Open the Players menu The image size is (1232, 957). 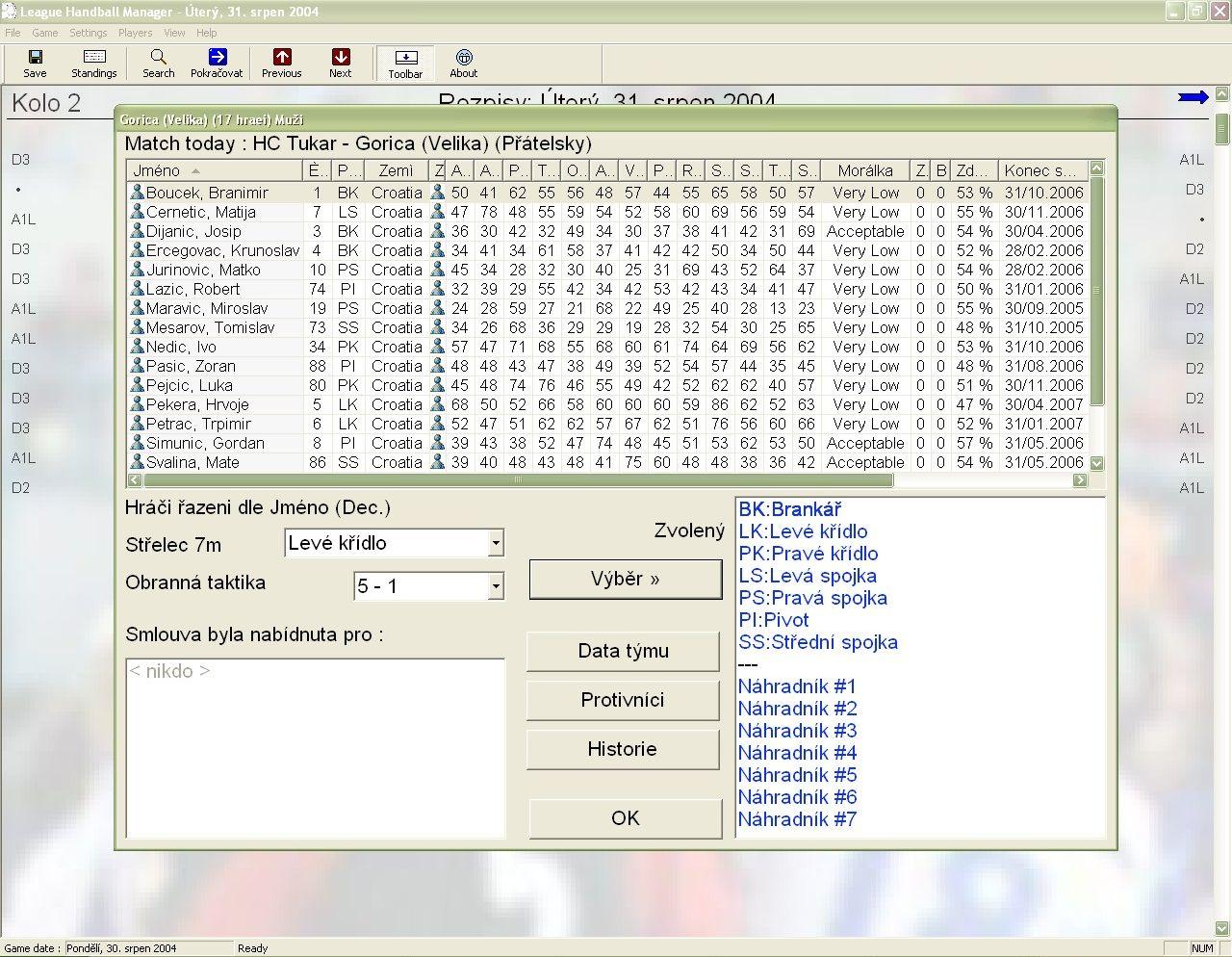136,33
